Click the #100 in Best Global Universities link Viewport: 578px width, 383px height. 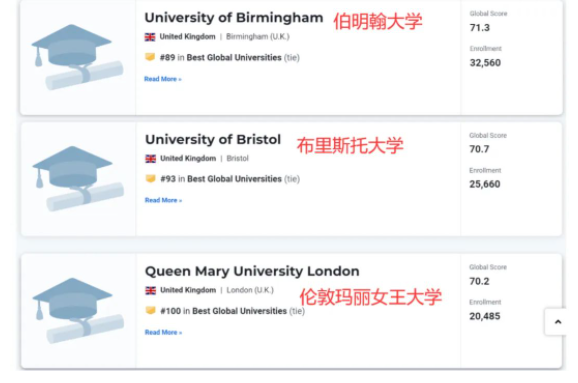[x=224, y=311]
